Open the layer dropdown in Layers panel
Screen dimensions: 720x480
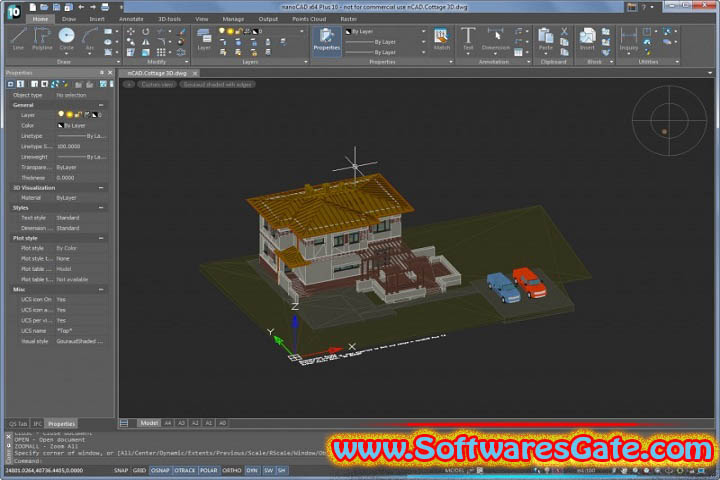[x=302, y=31]
